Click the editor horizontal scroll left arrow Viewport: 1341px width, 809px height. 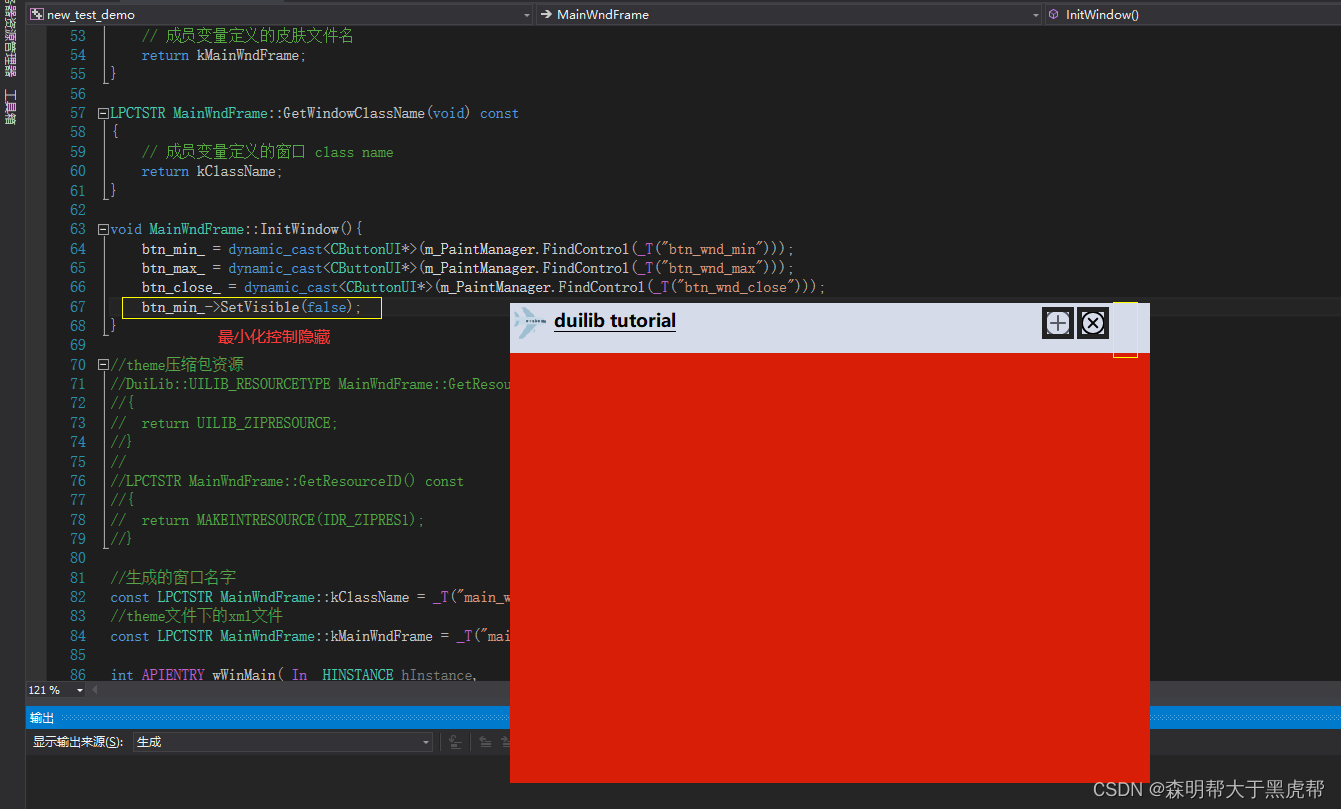point(95,690)
